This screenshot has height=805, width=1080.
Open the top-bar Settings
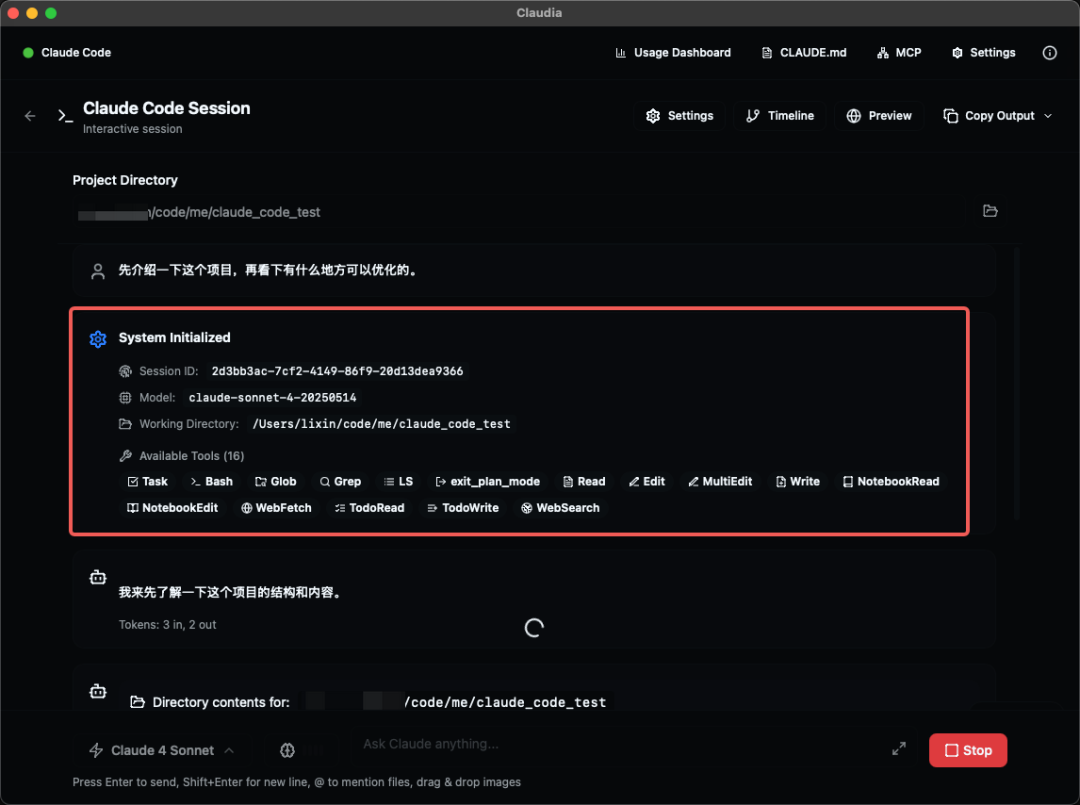pyautogui.click(x=983, y=53)
